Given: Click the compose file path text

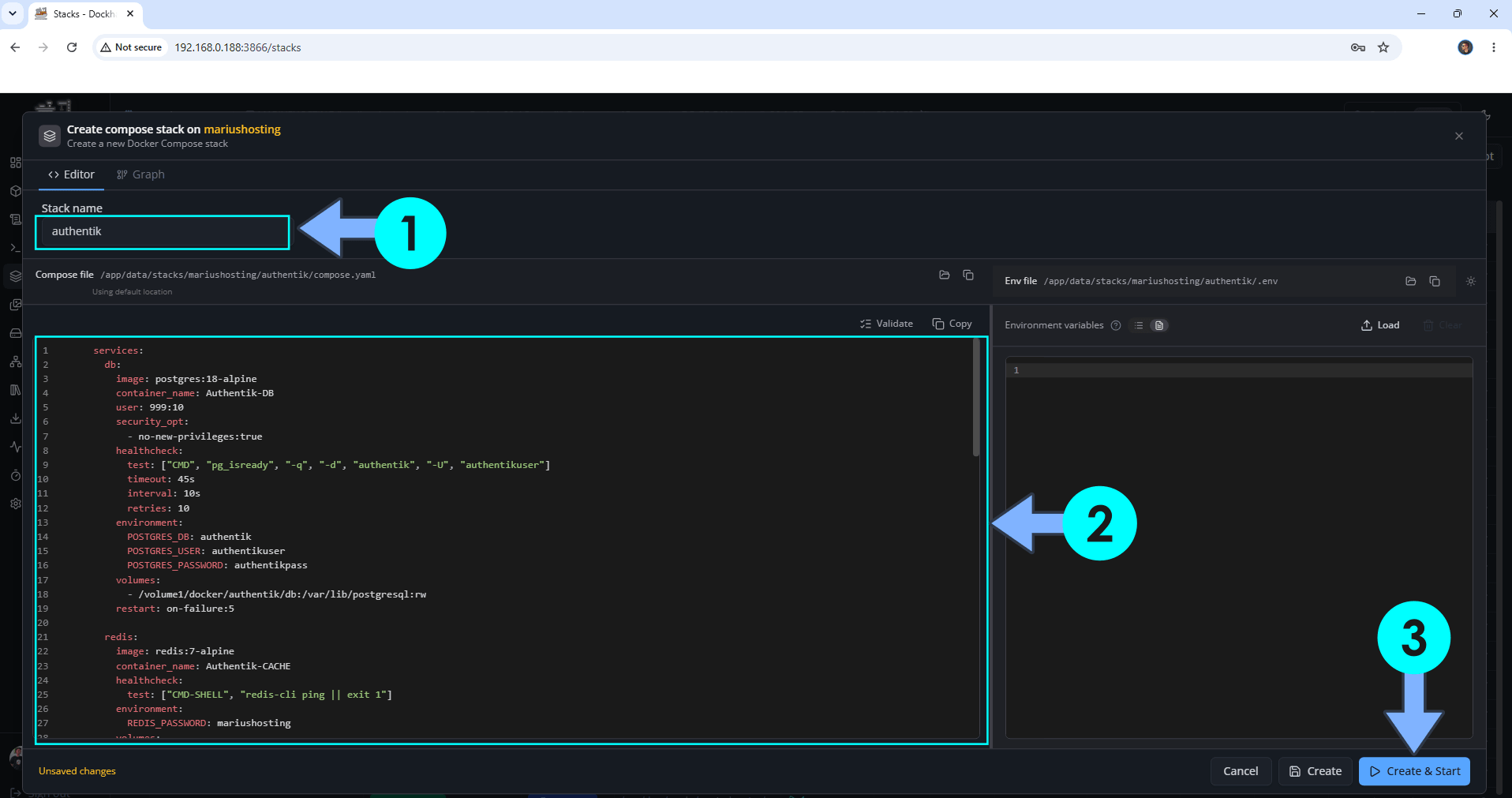Looking at the screenshot, I should click(x=238, y=275).
